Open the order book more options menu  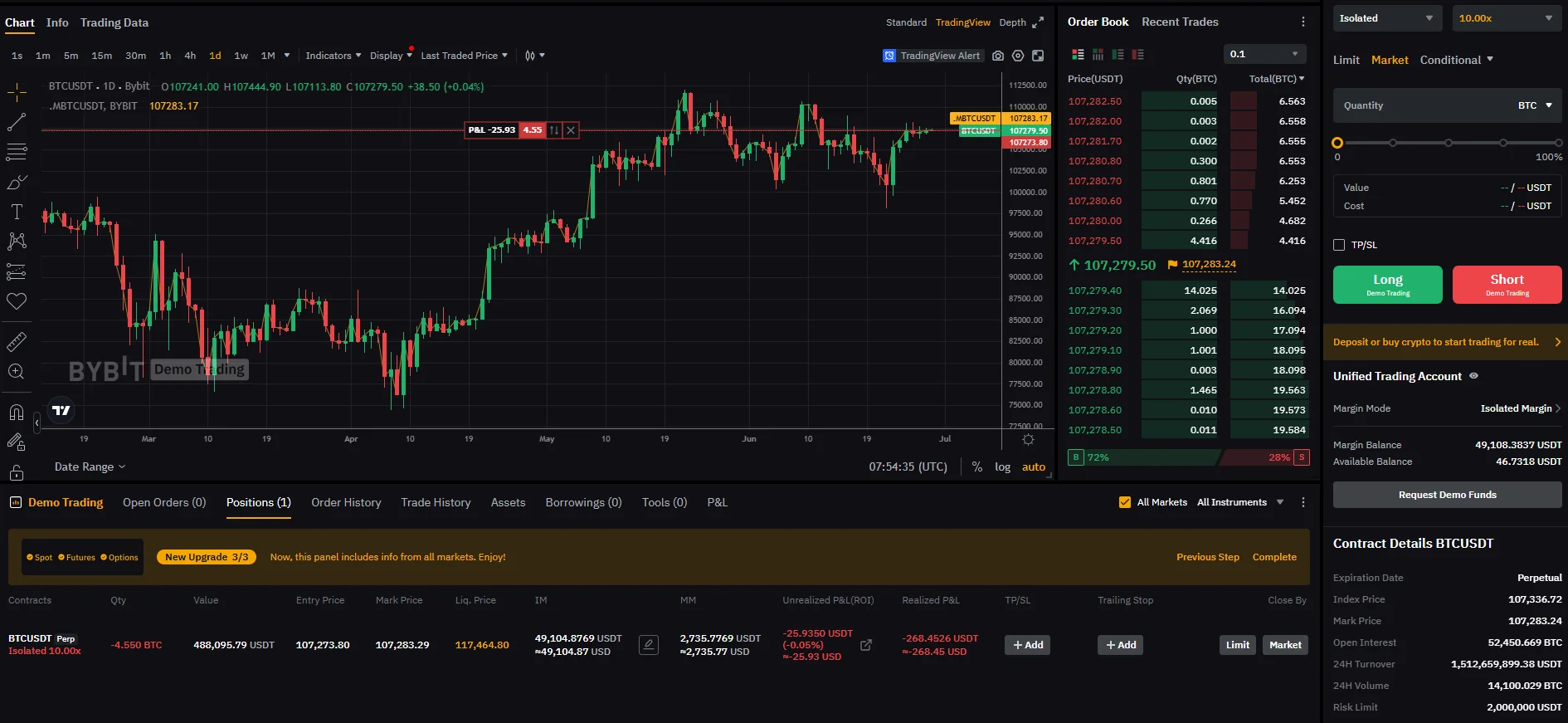click(x=1303, y=22)
